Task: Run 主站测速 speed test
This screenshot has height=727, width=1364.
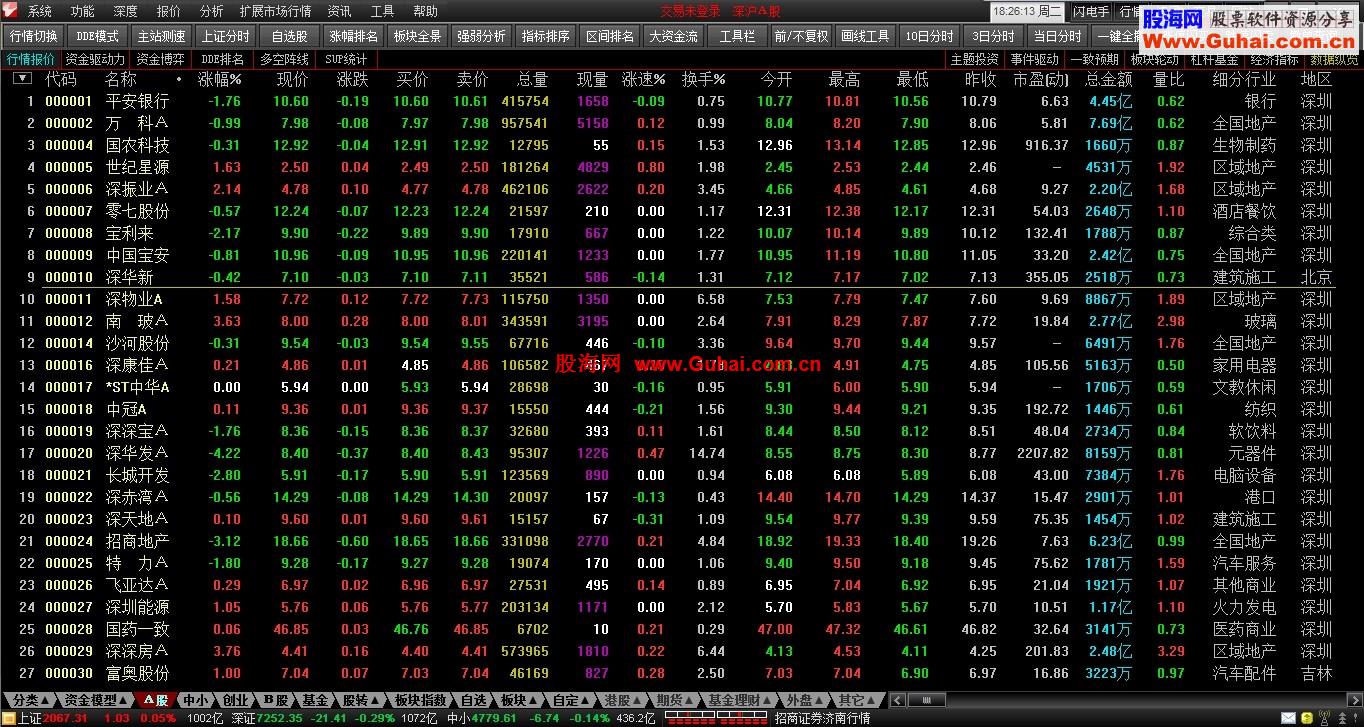Action: click(x=161, y=36)
